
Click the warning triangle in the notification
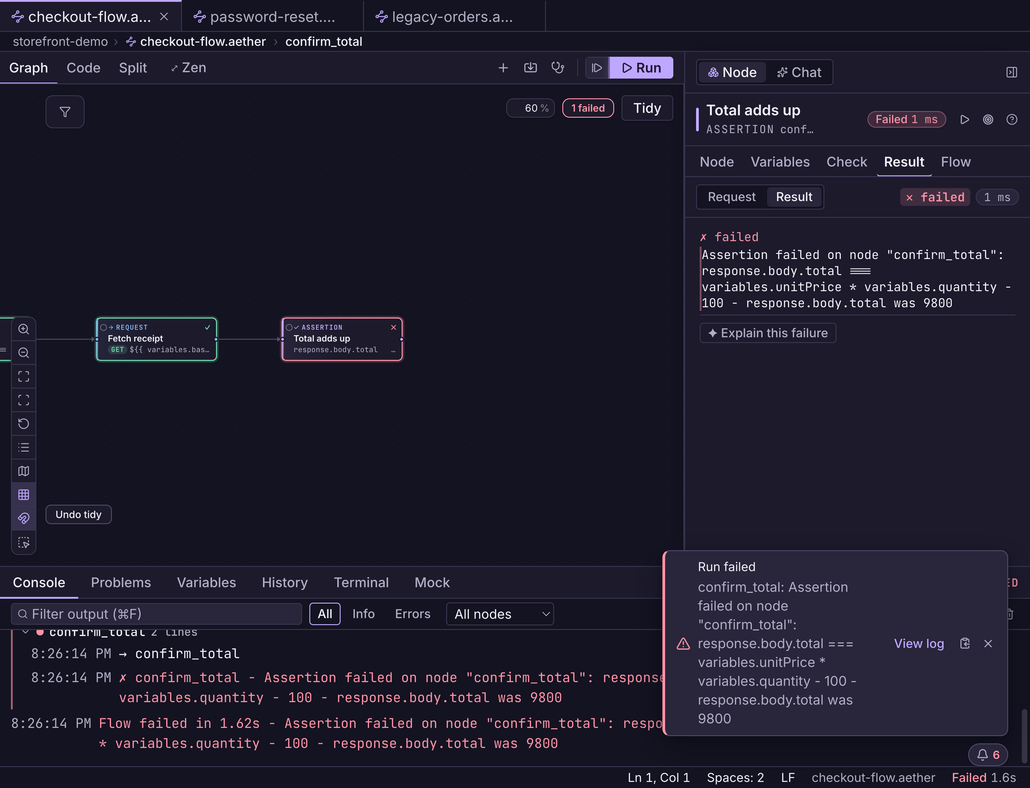(683, 644)
